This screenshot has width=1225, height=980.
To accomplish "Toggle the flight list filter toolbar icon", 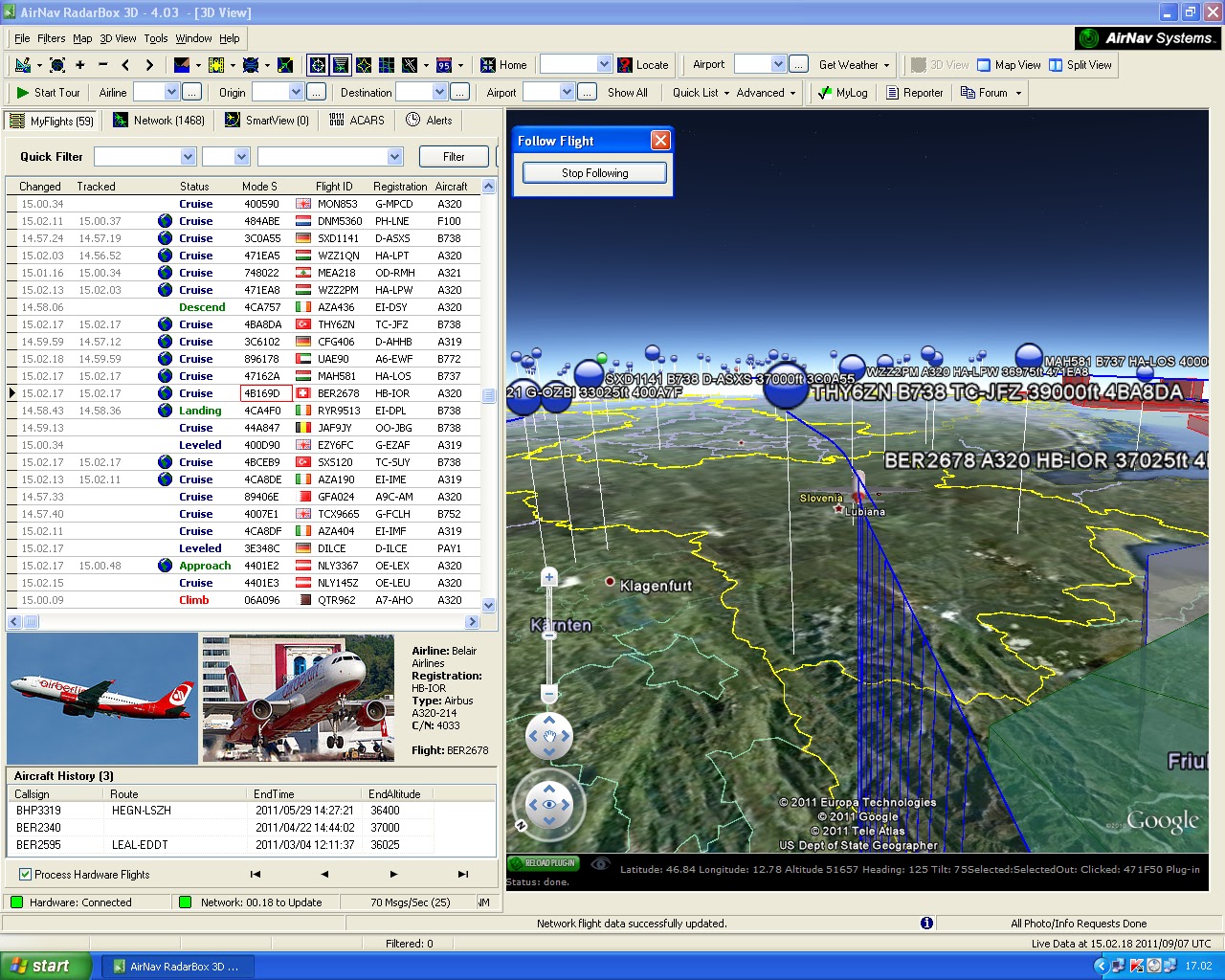I will pyautogui.click(x=341, y=65).
